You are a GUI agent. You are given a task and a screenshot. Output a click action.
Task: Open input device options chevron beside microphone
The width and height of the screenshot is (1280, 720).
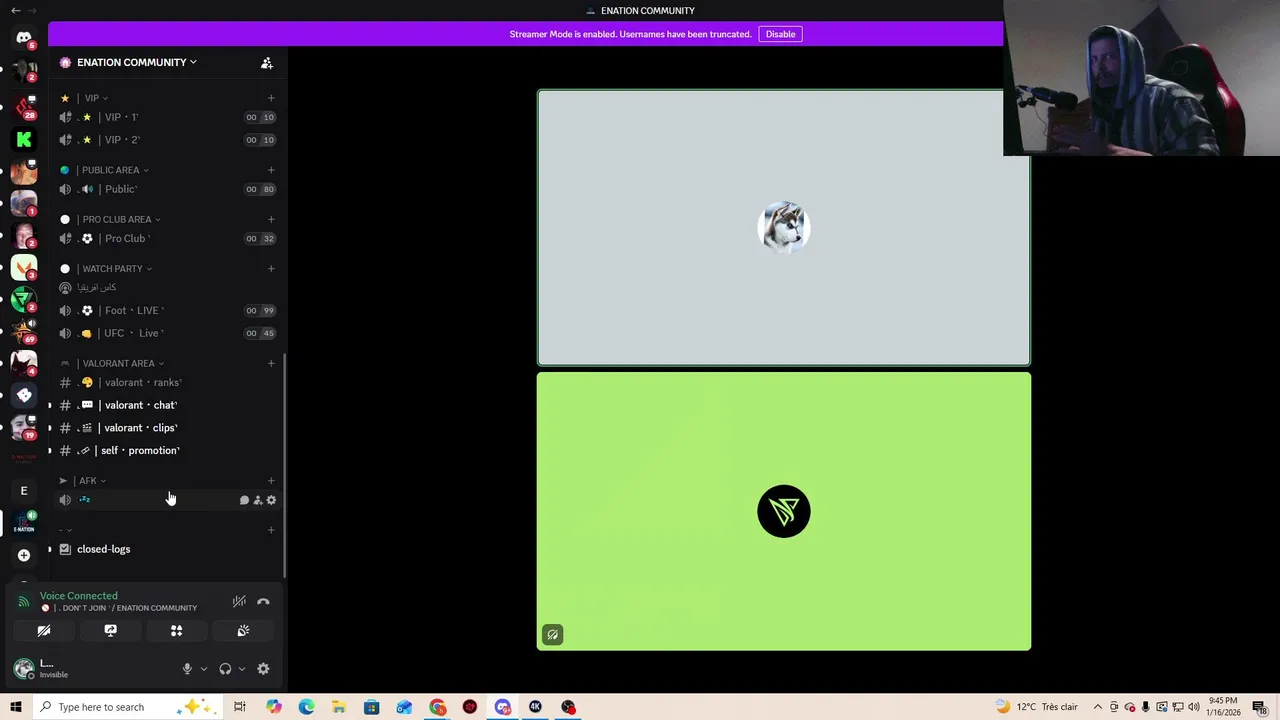204,669
